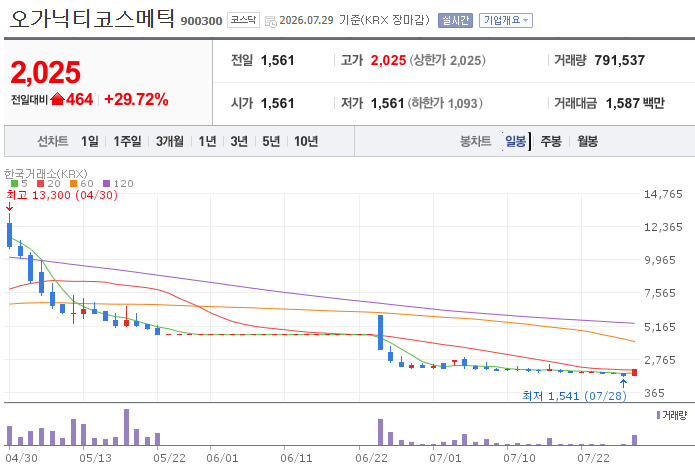The width and height of the screenshot is (695, 471).
Task: Click the 한국거래소(KRX) chart label
Action: [x=46, y=173]
